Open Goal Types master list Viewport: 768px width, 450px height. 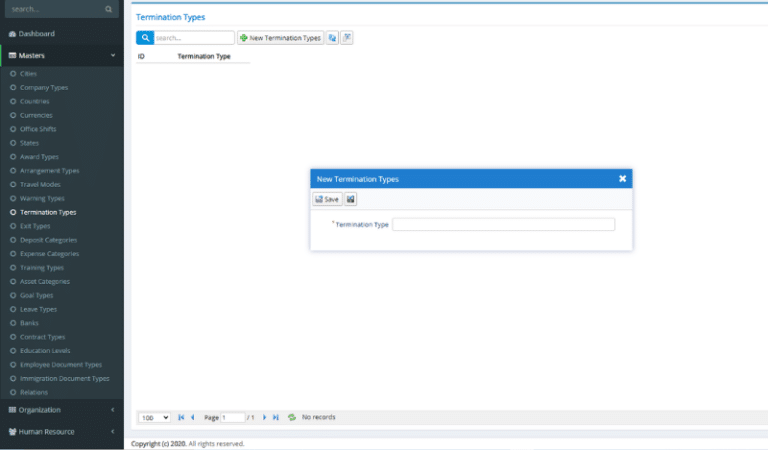coord(36,295)
